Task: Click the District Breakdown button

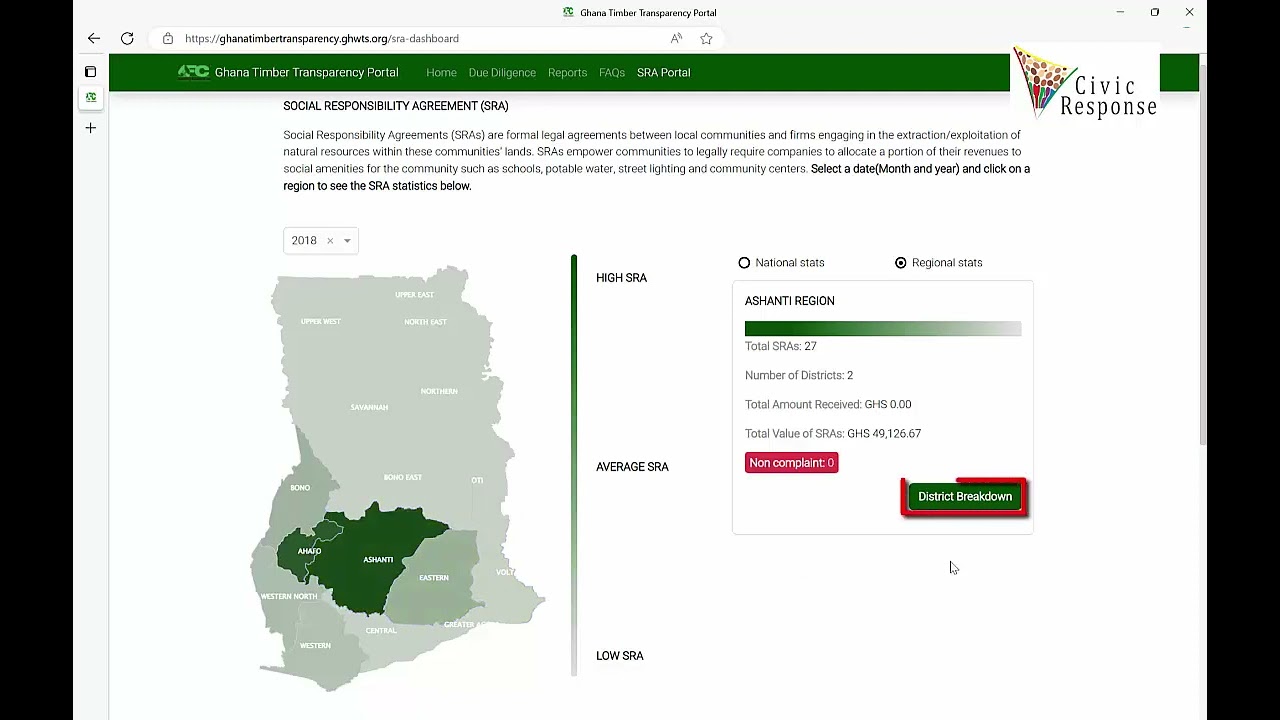Action: click(x=965, y=497)
